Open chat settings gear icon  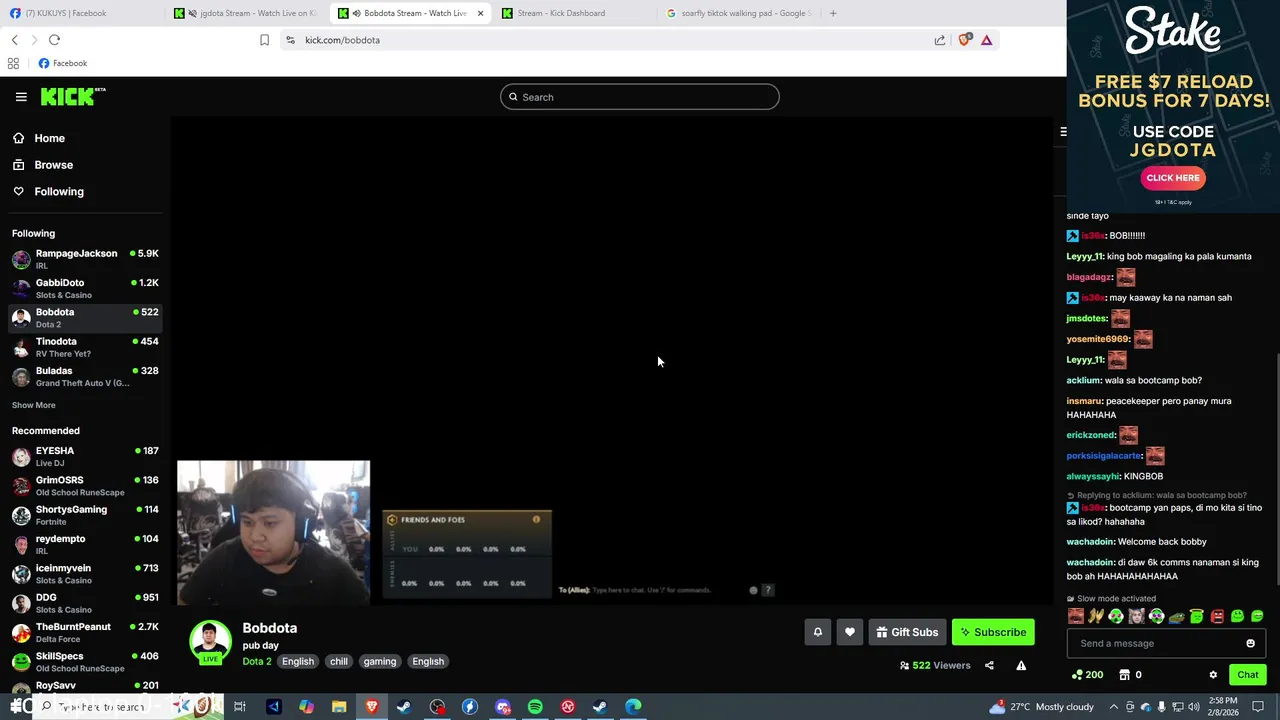[x=1213, y=675]
